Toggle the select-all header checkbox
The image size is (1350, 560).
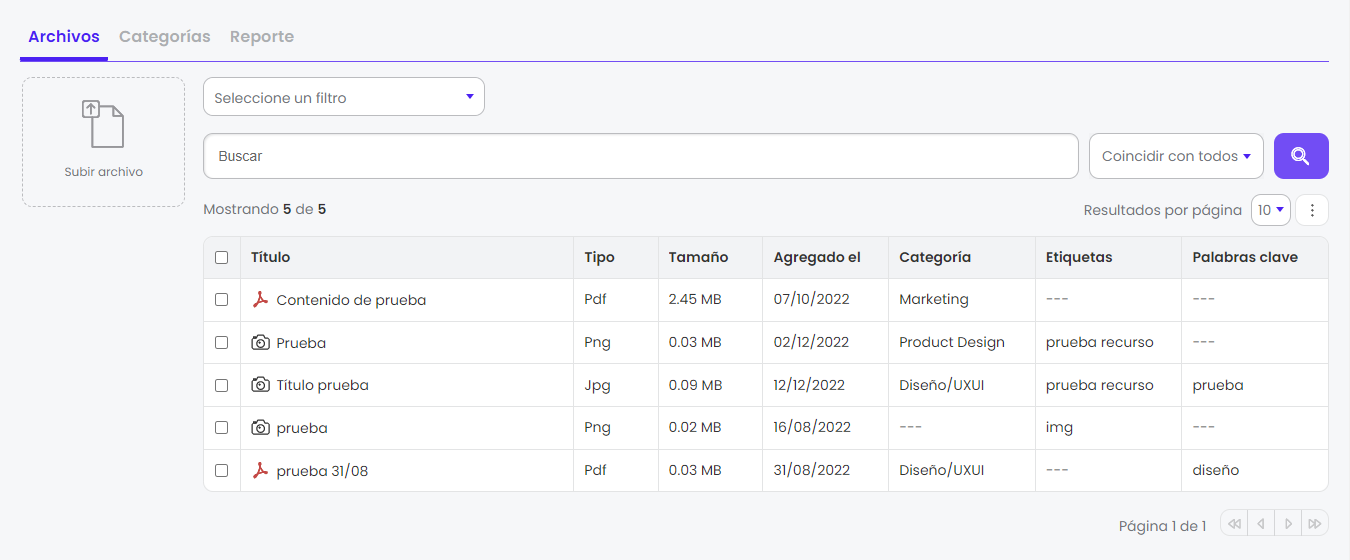pyautogui.click(x=222, y=257)
